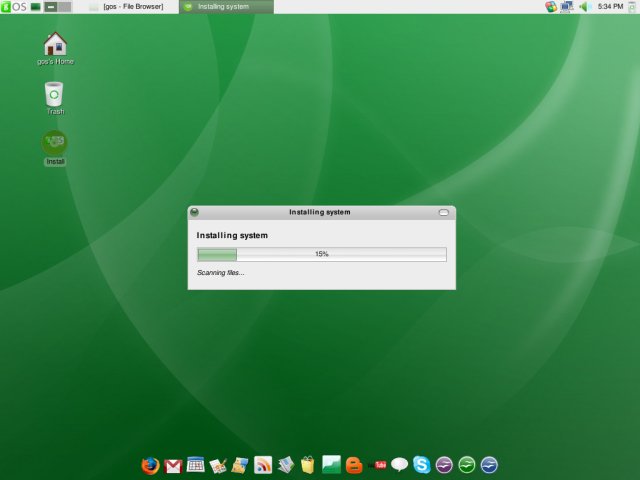This screenshot has width=640, height=480.
Task: Open the colorful Google gadgets tray icon
Action: coord(551,7)
